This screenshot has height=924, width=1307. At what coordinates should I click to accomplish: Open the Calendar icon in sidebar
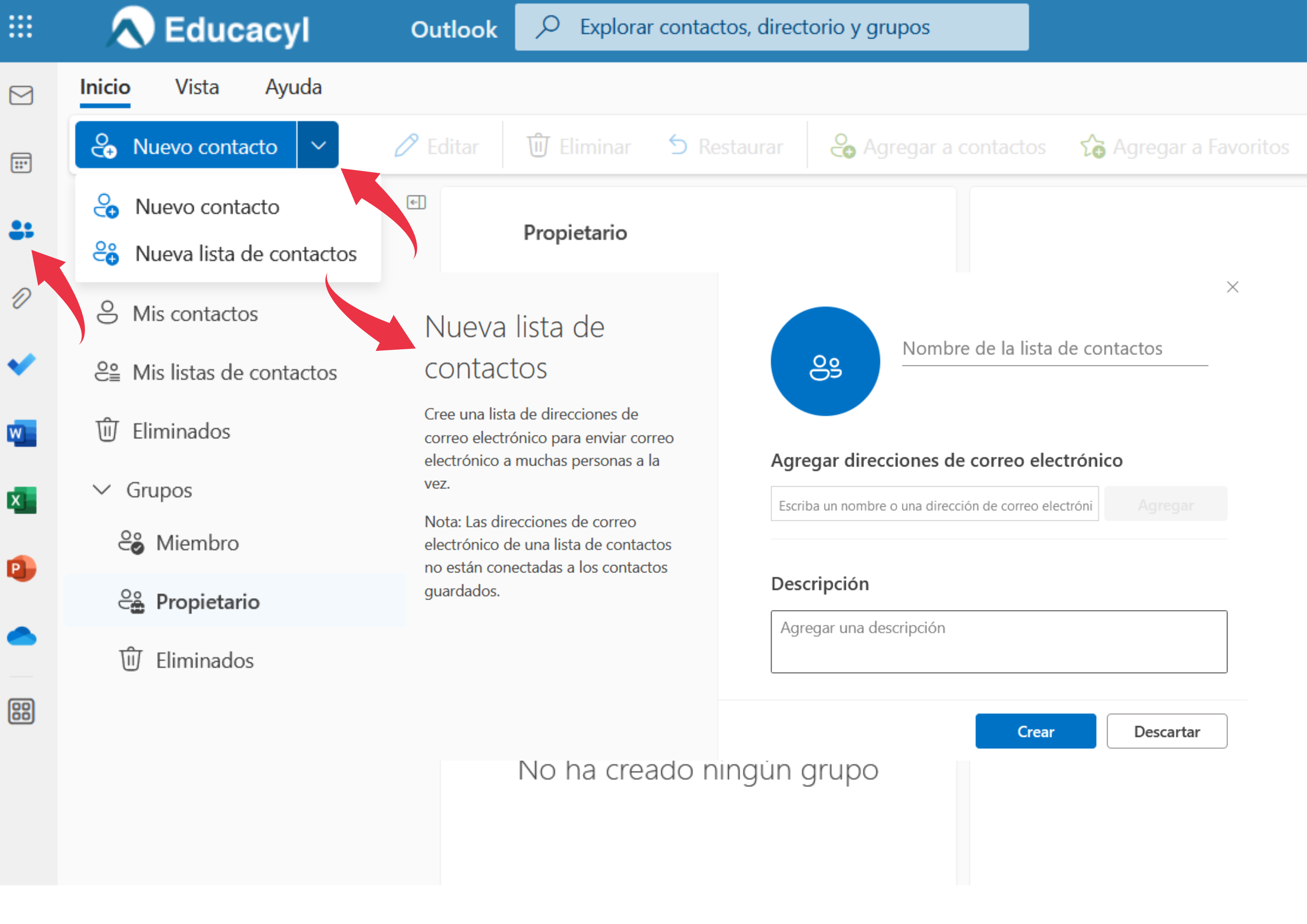point(21,163)
